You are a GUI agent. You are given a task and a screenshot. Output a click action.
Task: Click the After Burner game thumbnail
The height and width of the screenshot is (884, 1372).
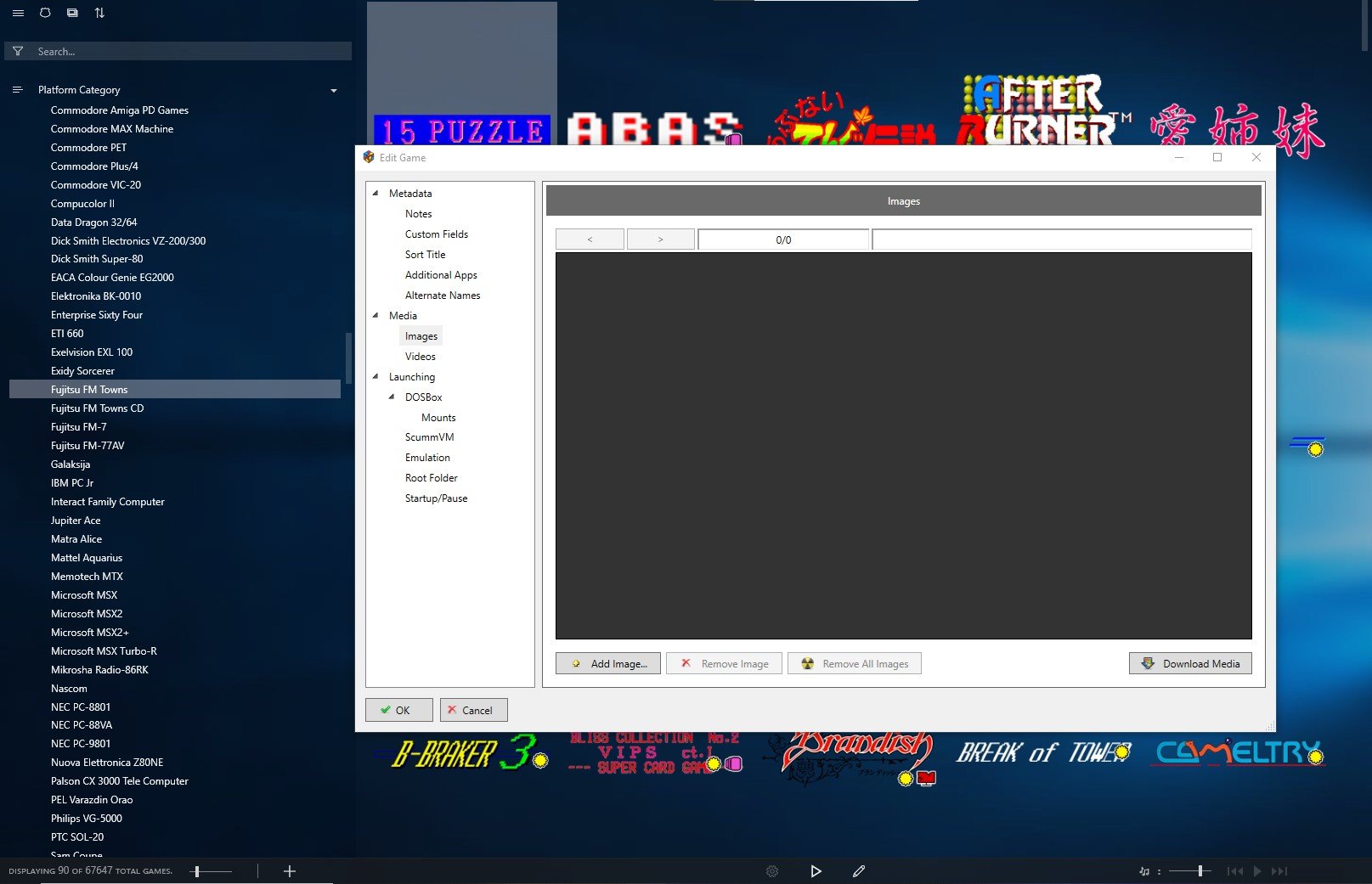click(x=1043, y=110)
